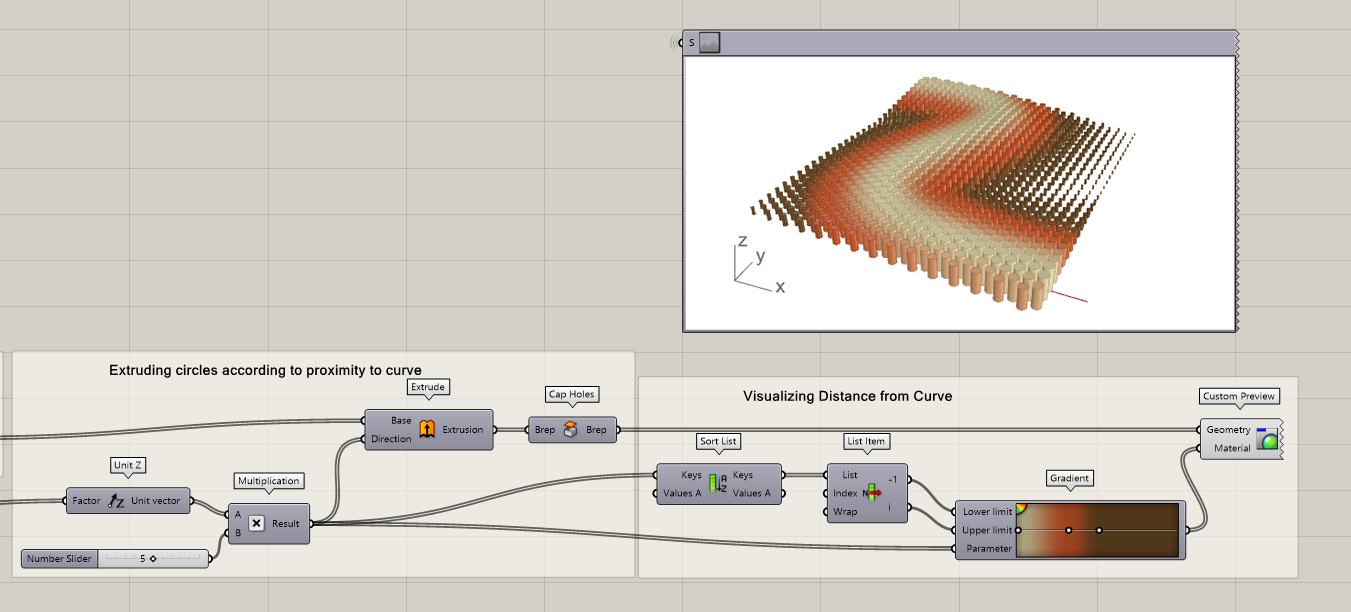Click the sketch viewer image icon
This screenshot has height=612, width=1351.
(x=709, y=42)
